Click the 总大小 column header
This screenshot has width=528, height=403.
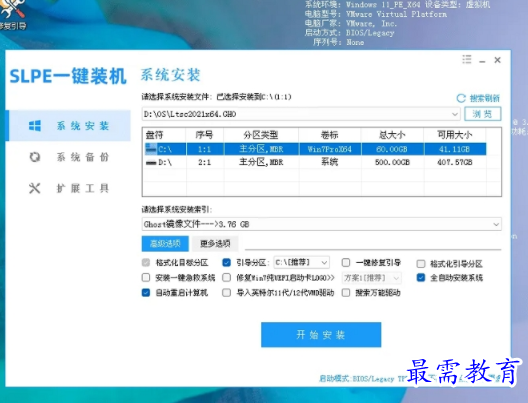392,135
